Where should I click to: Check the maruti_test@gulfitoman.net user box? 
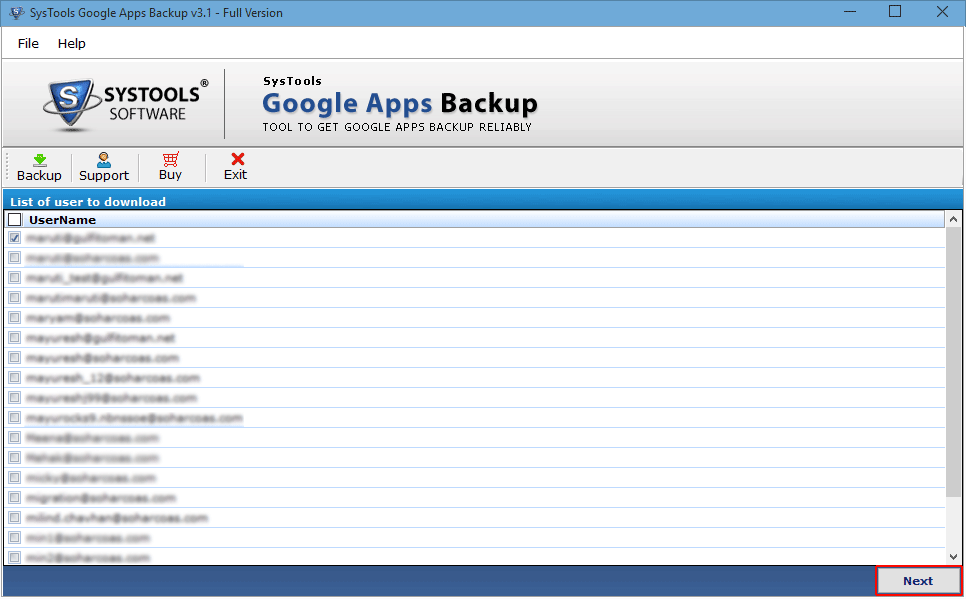[x=15, y=278]
